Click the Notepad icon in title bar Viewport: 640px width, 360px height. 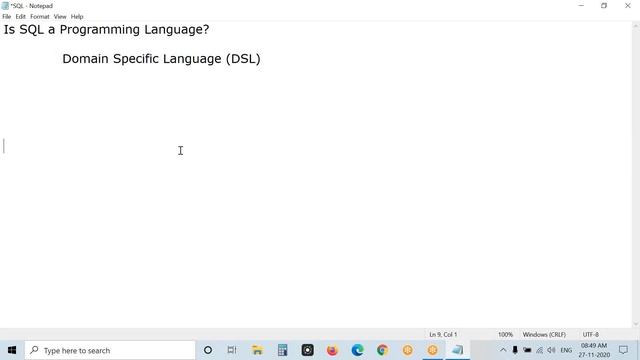point(5,6)
